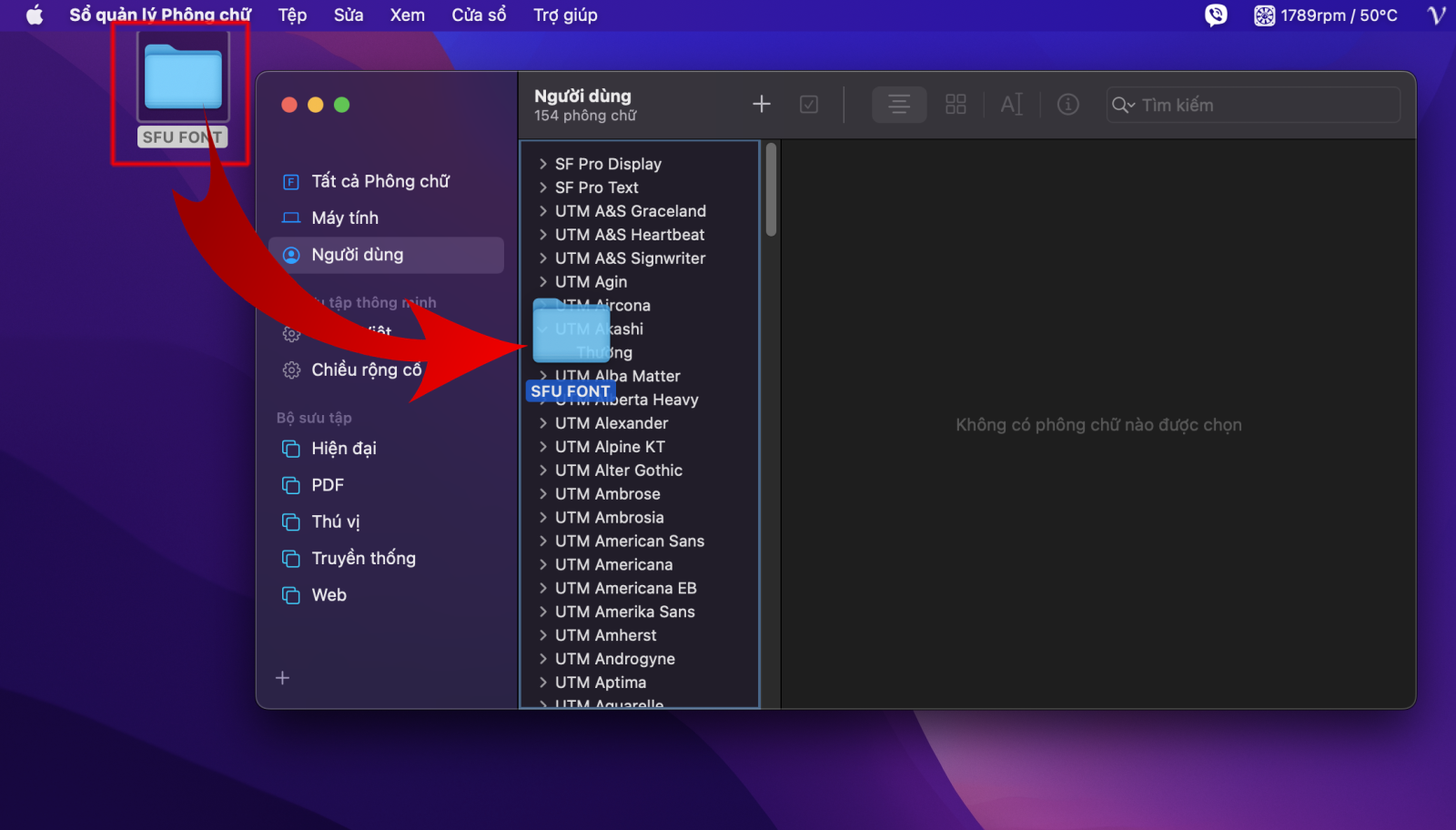
Task: Click the Bộ sưu tập section header
Action: point(314,418)
